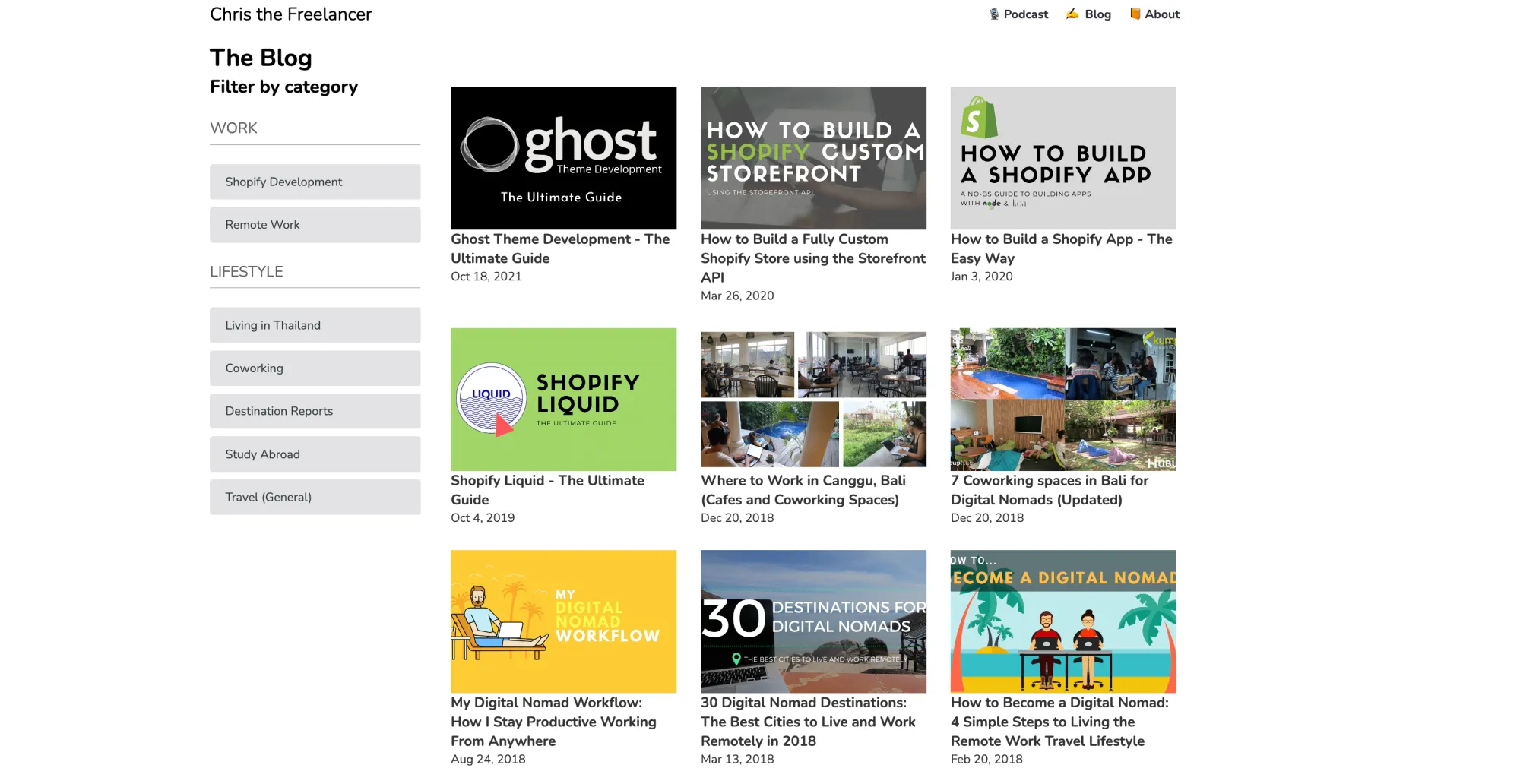Viewport: 1520px width, 784px height.
Task: Open the About page
Action: (x=1162, y=14)
